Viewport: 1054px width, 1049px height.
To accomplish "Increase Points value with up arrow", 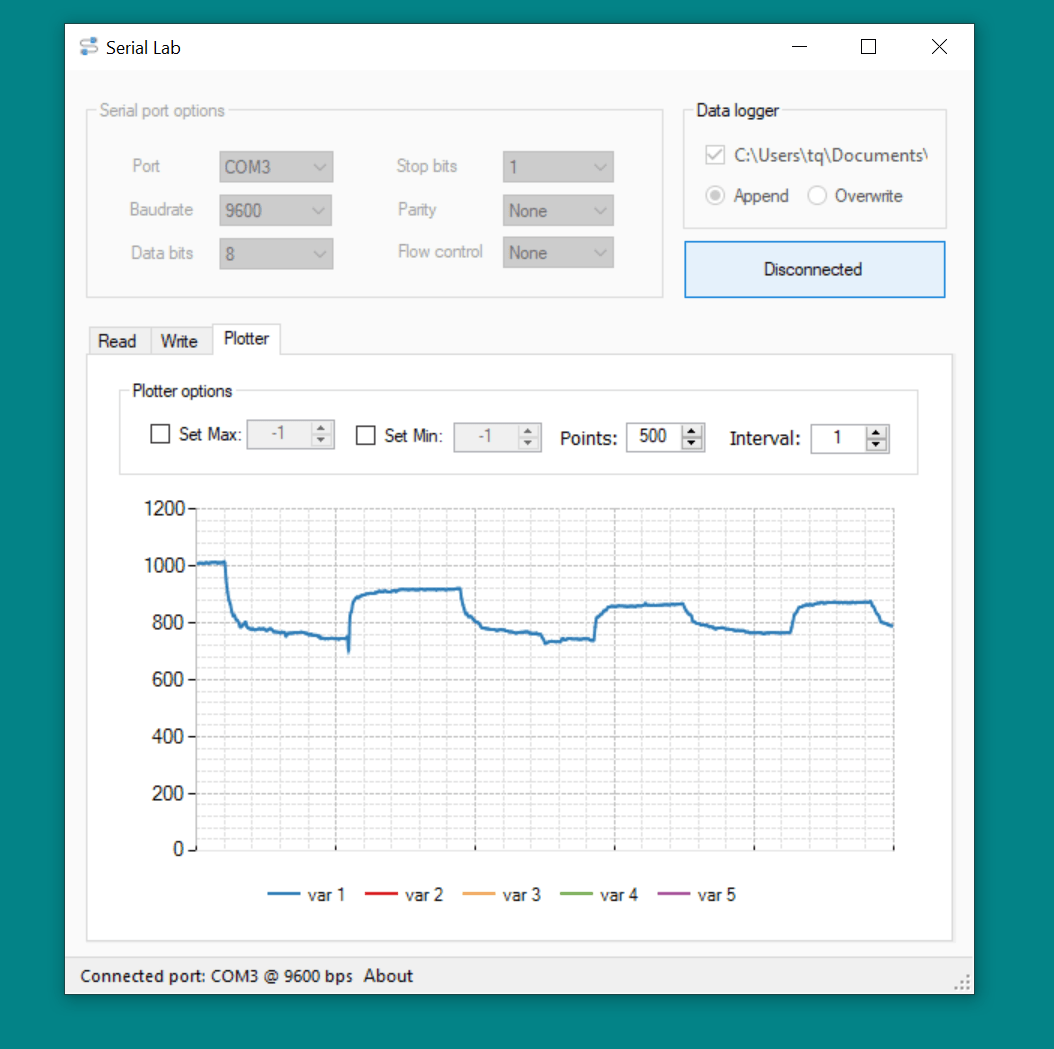I will (692, 431).
